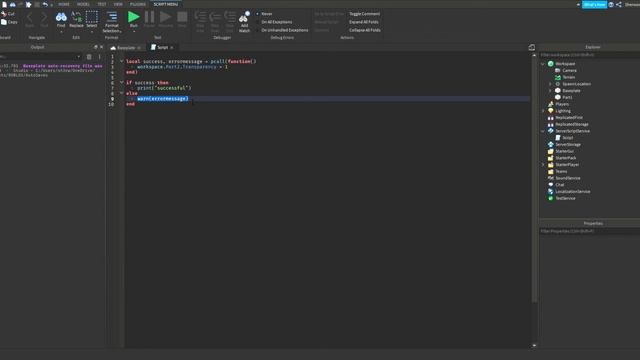This screenshot has height=360, width=640.
Task: Expand the StarterPlayer tree node
Action: click(x=543, y=165)
